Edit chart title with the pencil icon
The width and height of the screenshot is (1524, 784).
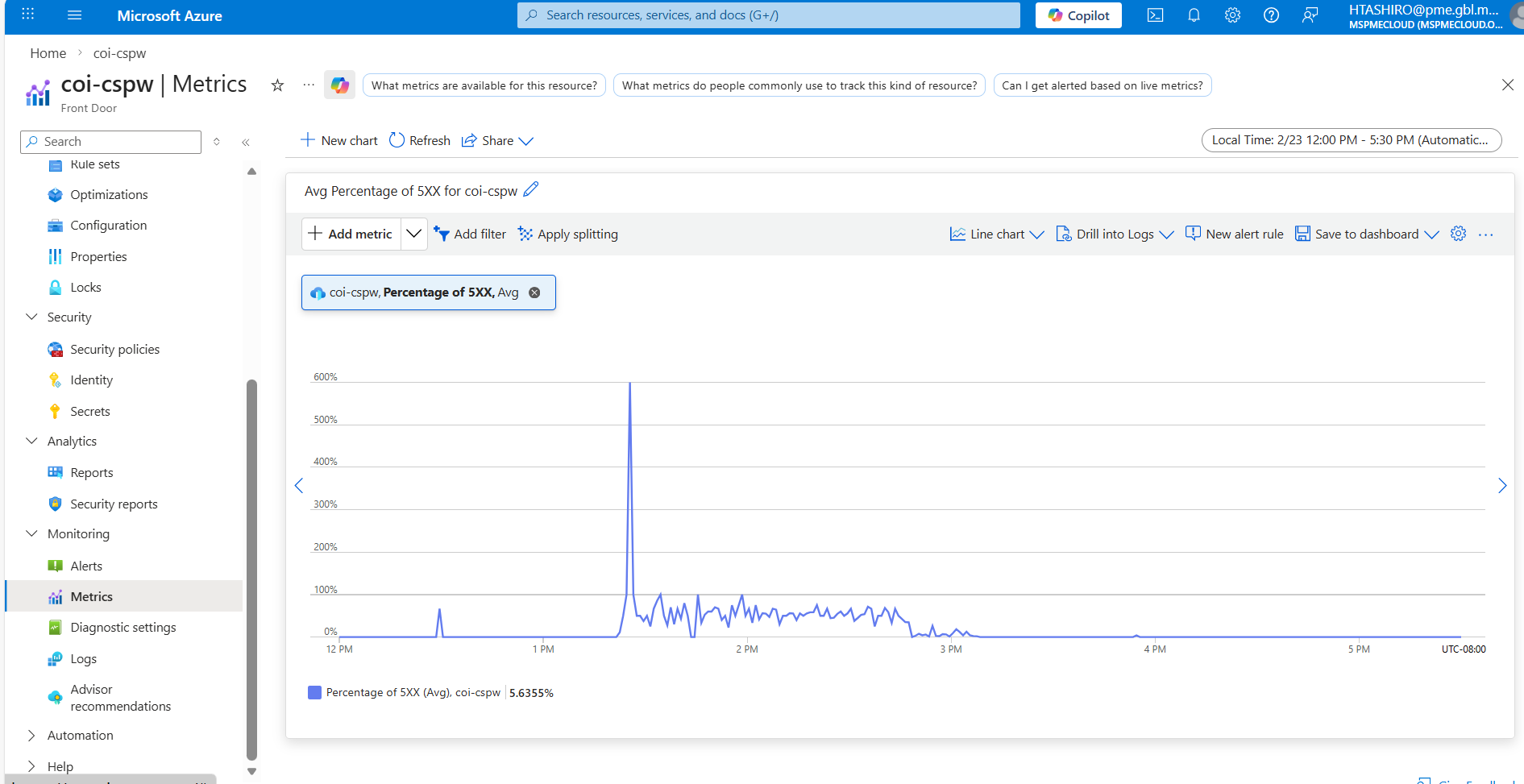pyautogui.click(x=530, y=190)
